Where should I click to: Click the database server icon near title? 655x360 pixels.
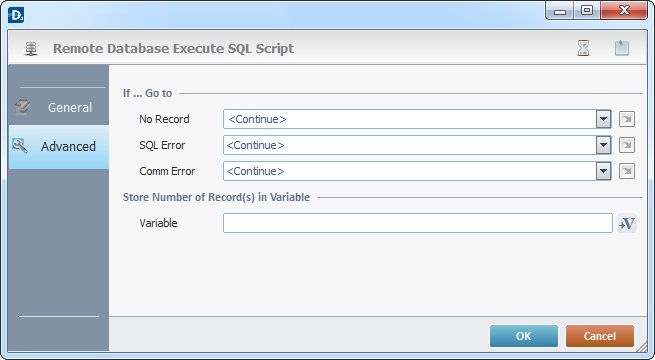[31, 48]
